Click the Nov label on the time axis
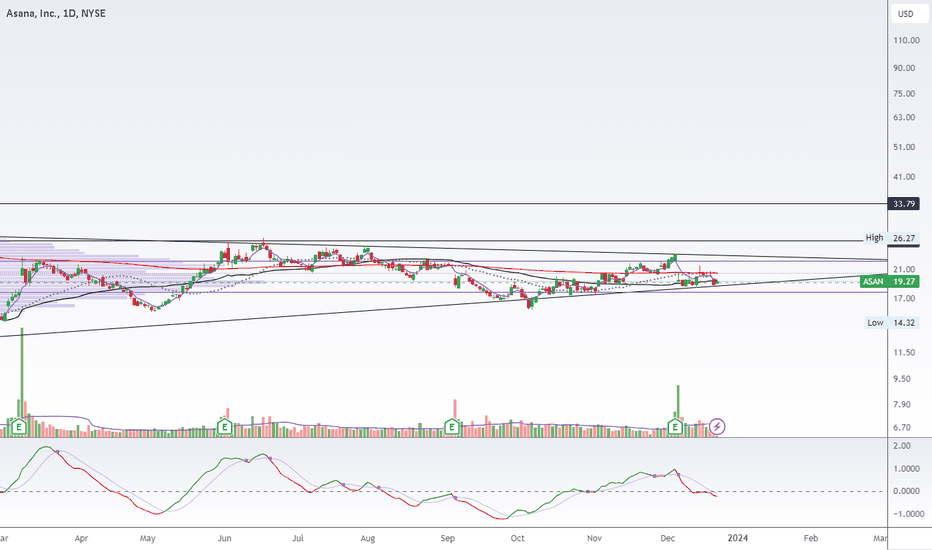 coord(594,538)
